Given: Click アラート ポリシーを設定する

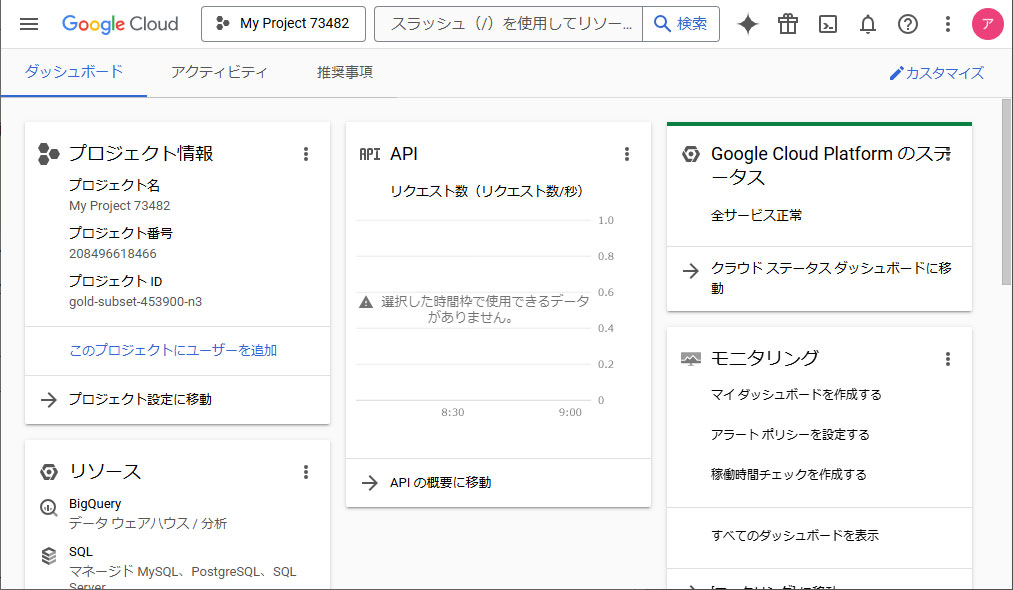Looking at the screenshot, I should click(x=790, y=434).
